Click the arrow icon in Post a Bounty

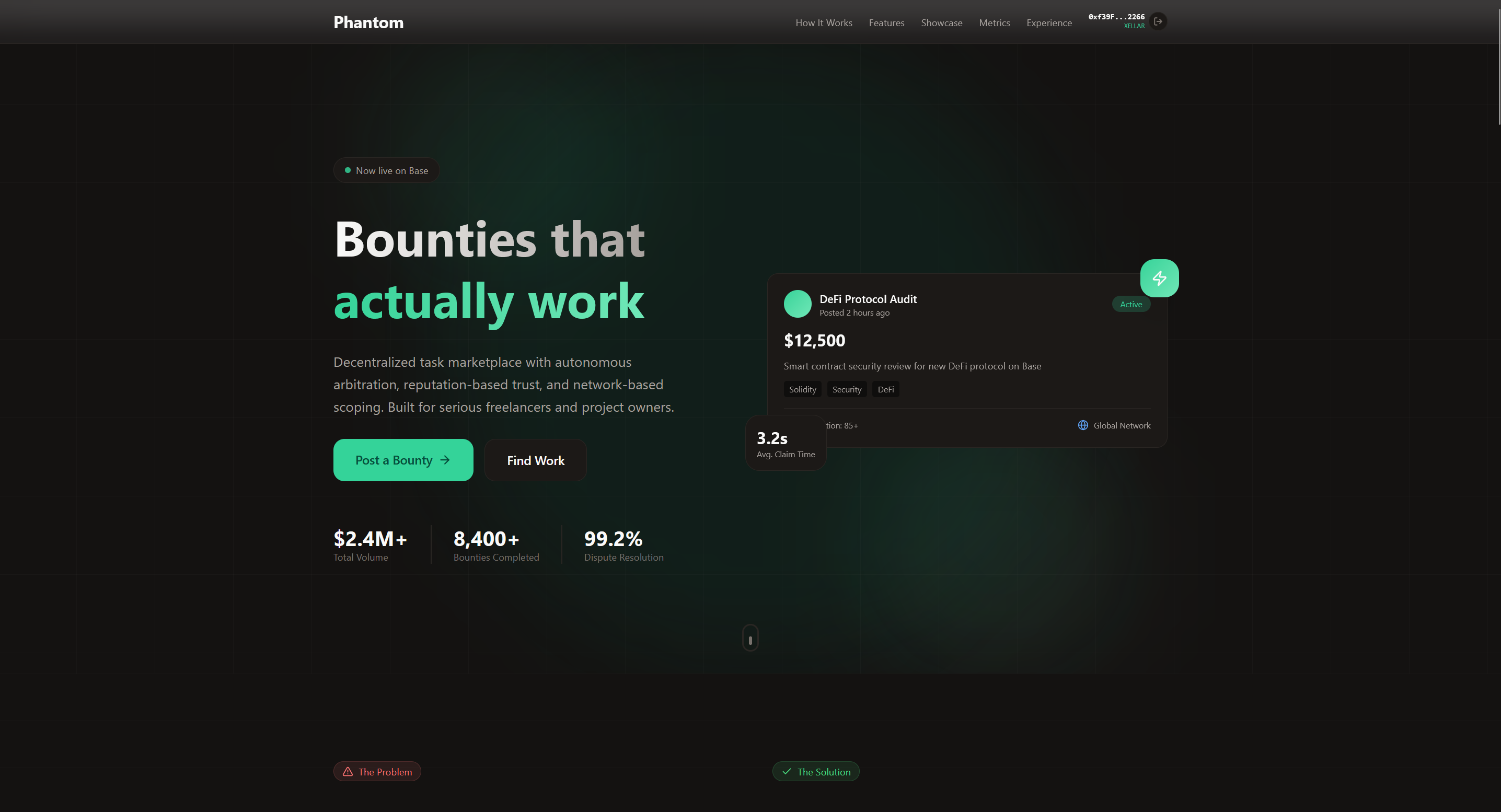click(445, 460)
